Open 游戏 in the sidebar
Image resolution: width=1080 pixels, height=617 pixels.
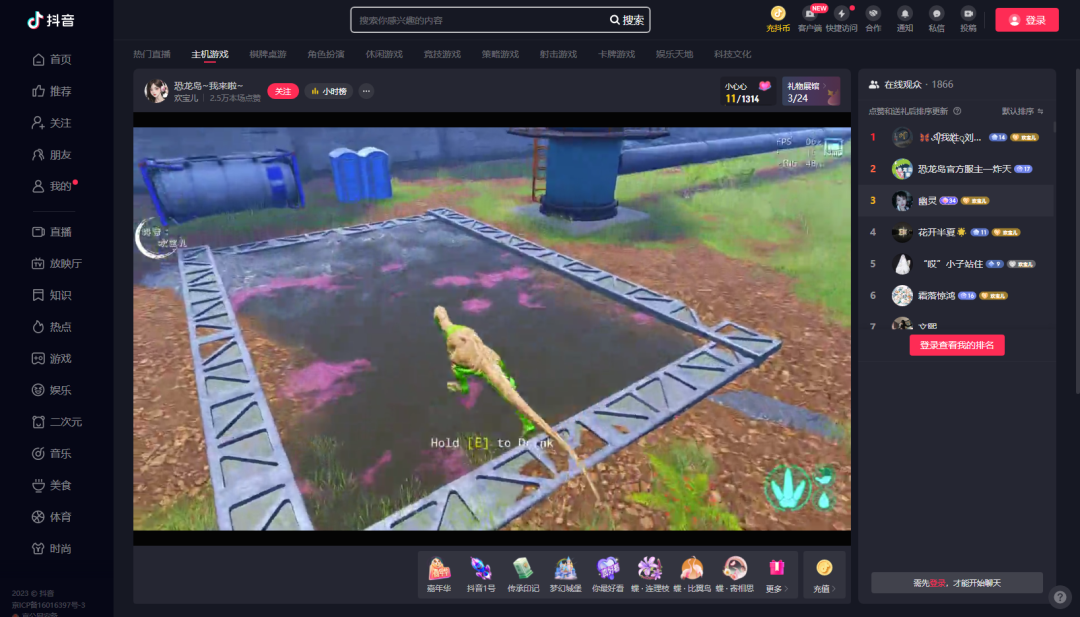(52, 358)
